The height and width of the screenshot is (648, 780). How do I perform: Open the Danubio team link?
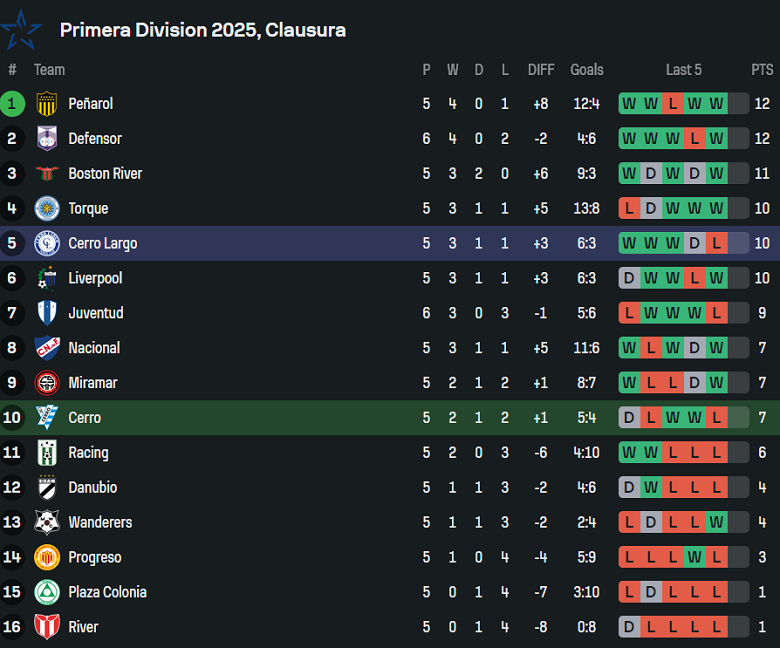point(92,487)
